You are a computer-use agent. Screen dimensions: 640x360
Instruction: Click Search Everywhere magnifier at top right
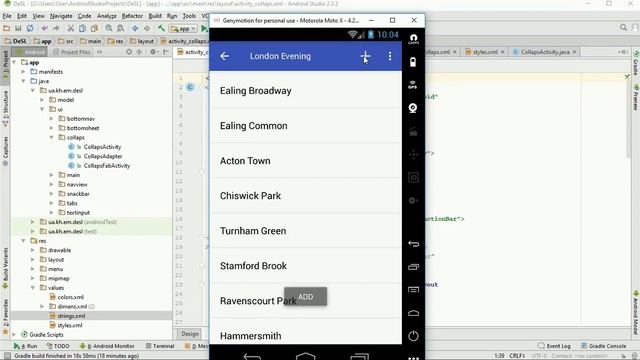pyautogui.click(x=623, y=27)
